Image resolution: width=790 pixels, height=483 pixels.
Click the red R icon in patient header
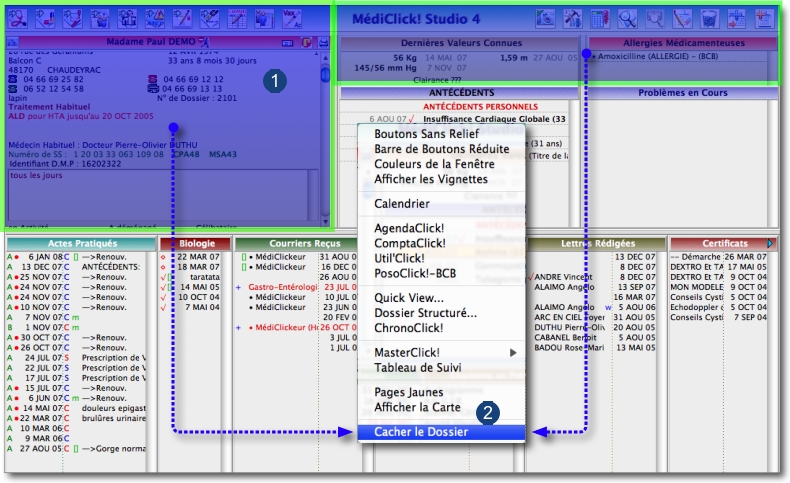[306, 43]
